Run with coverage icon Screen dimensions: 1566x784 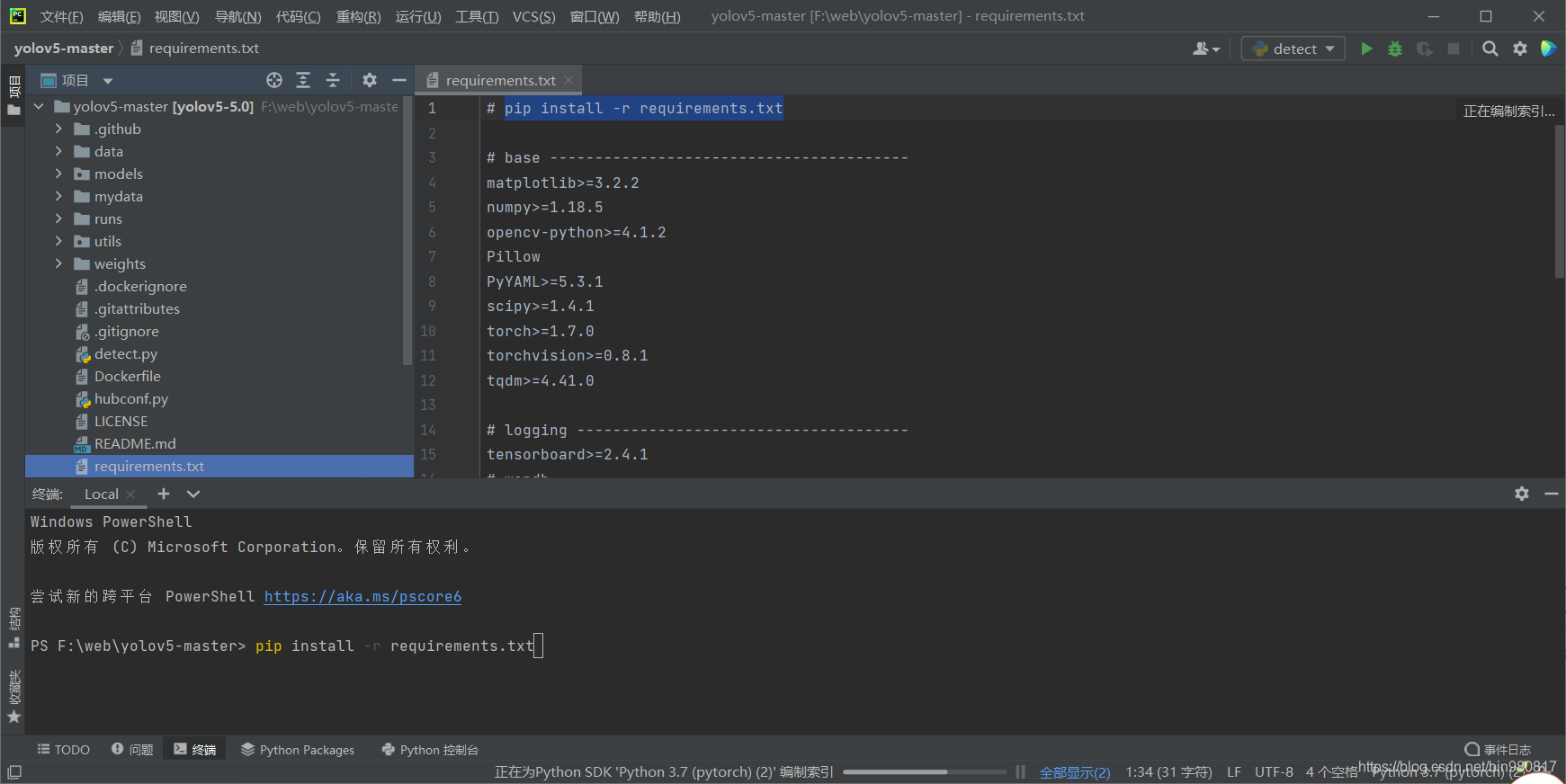pyautogui.click(x=1424, y=49)
